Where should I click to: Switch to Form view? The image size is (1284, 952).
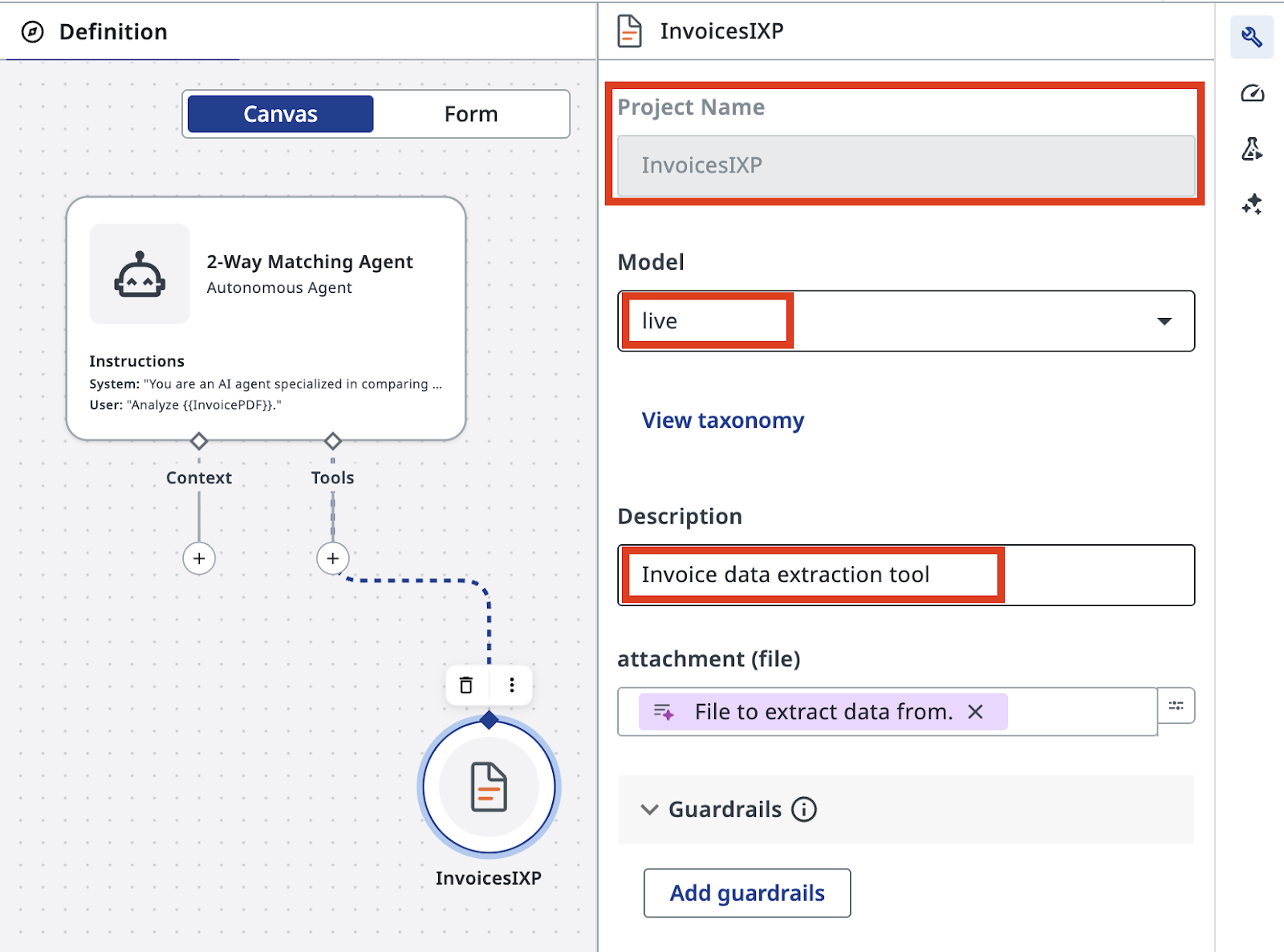tap(471, 114)
